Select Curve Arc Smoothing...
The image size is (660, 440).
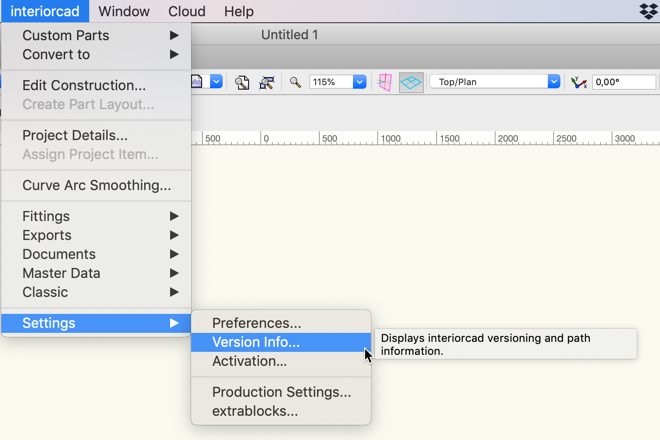click(x=96, y=185)
